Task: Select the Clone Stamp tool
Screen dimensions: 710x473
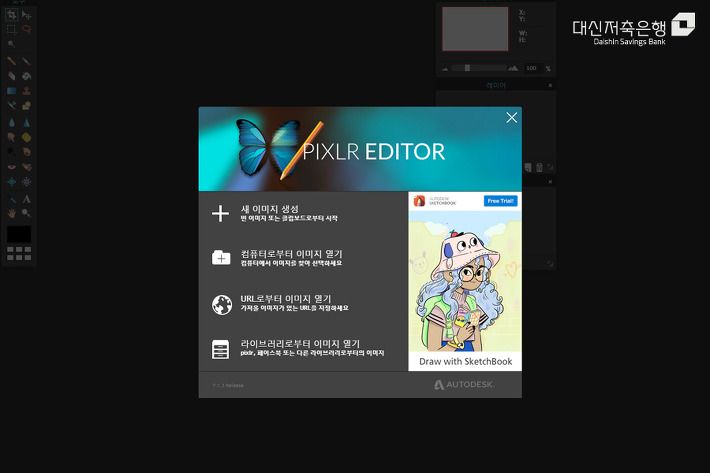Action: coord(26,91)
